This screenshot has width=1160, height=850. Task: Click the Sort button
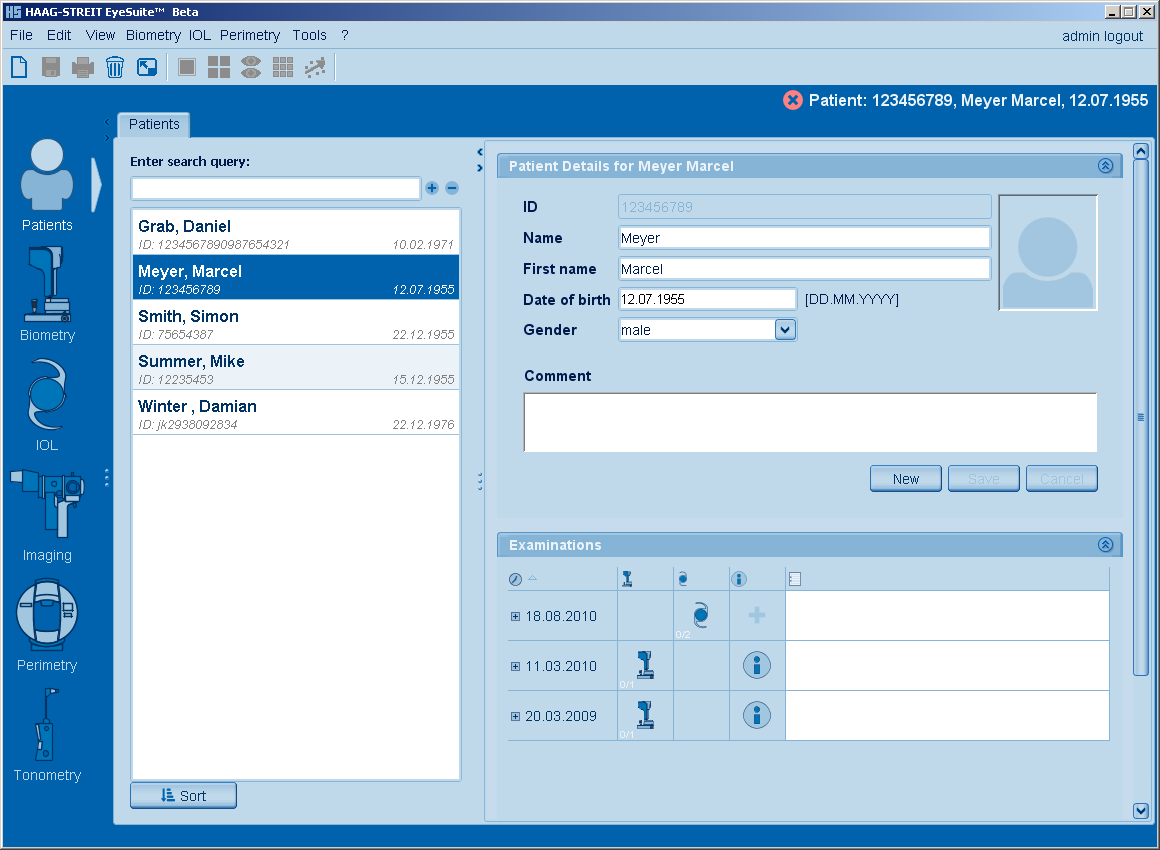click(183, 795)
